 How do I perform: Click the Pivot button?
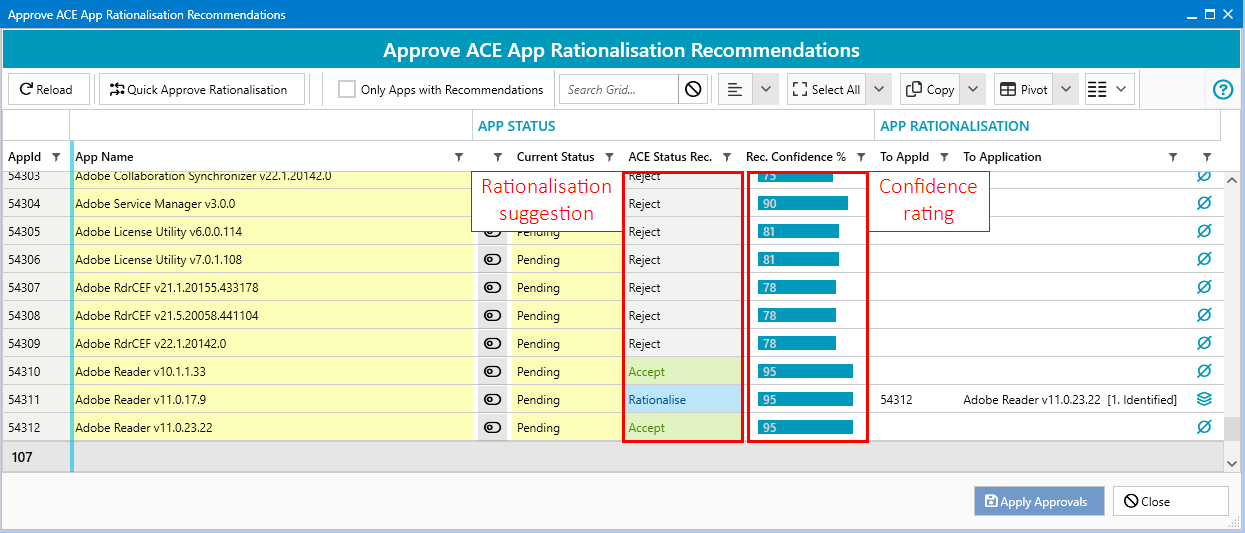coord(1023,89)
